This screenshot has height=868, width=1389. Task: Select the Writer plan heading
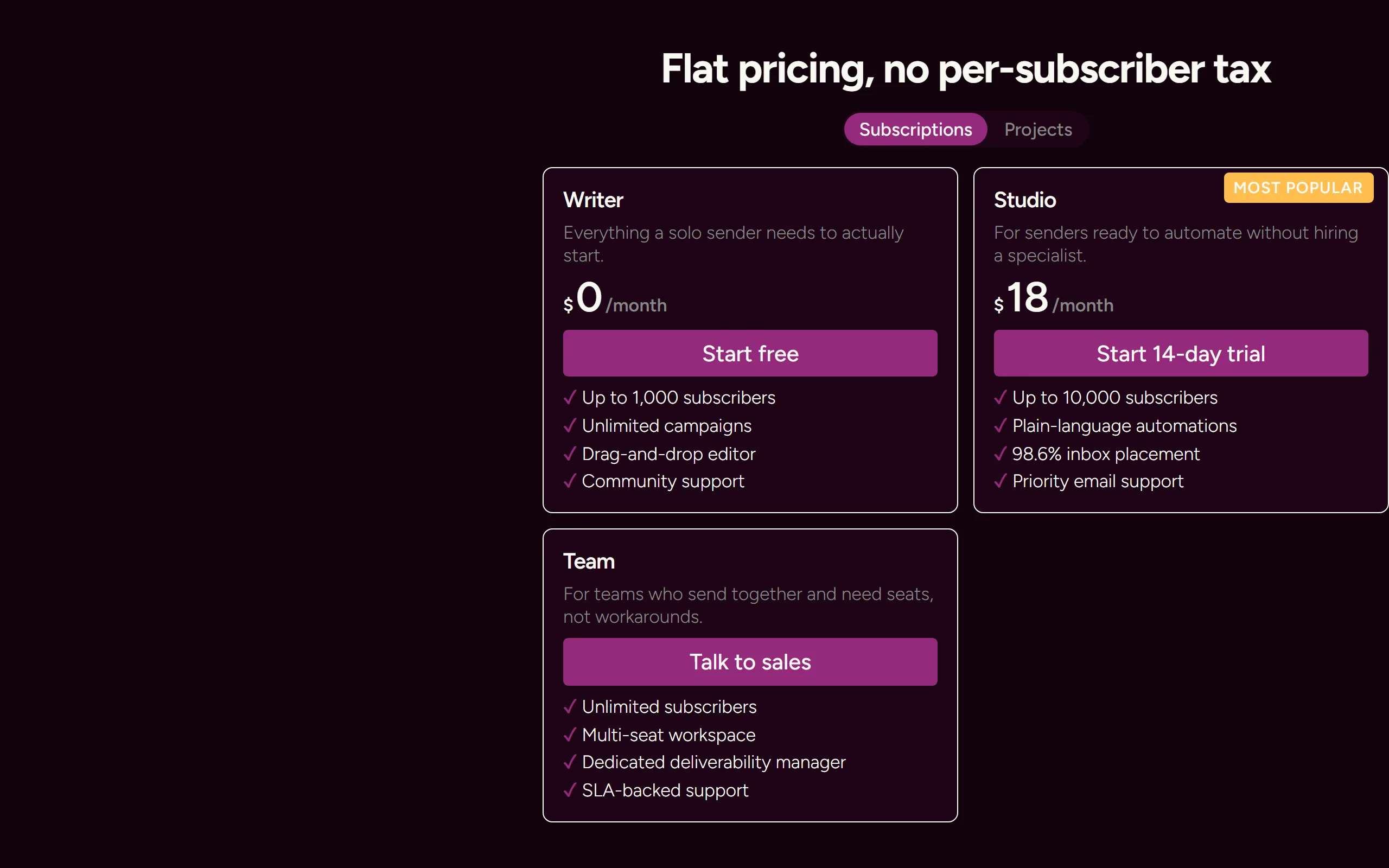coord(593,200)
